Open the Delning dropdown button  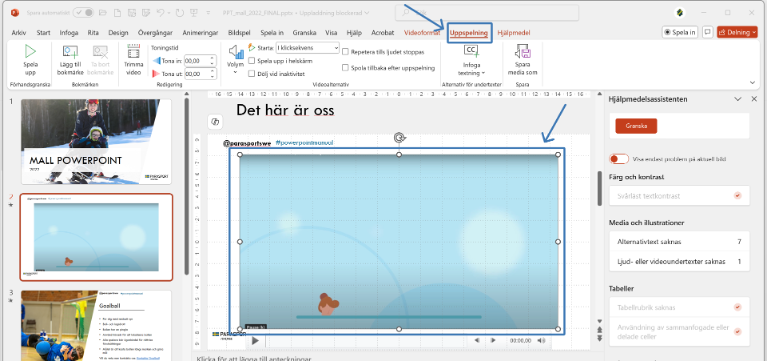(x=737, y=32)
